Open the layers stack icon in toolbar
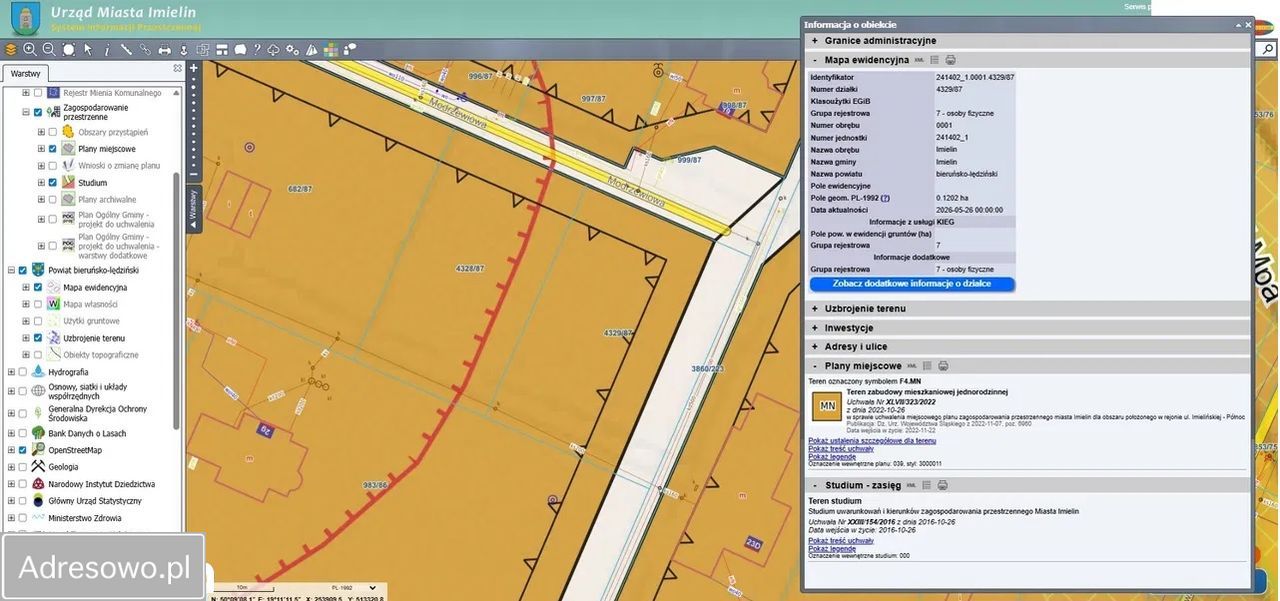Image resolution: width=1280 pixels, height=601 pixels. [x=11, y=49]
